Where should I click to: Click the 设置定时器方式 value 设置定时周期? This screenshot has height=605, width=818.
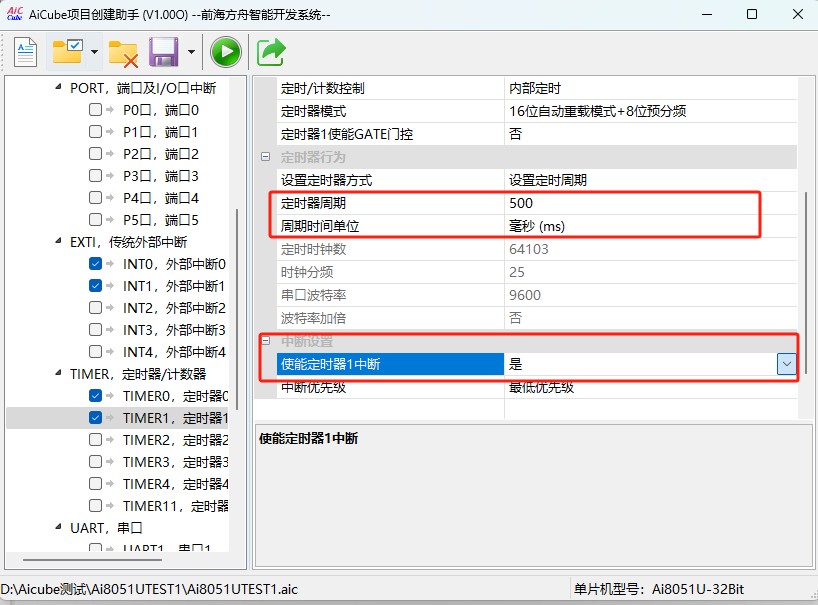(x=651, y=180)
